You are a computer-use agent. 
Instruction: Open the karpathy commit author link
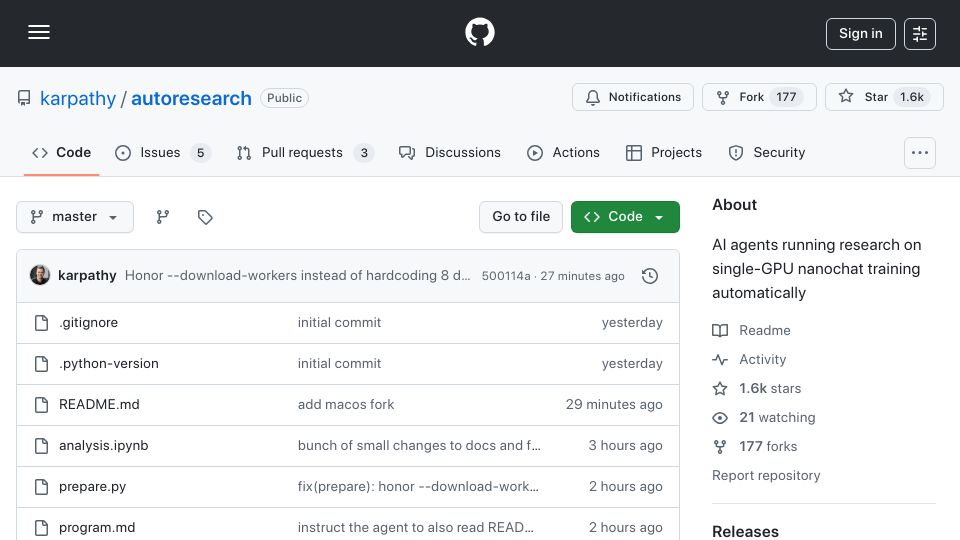[87, 276]
